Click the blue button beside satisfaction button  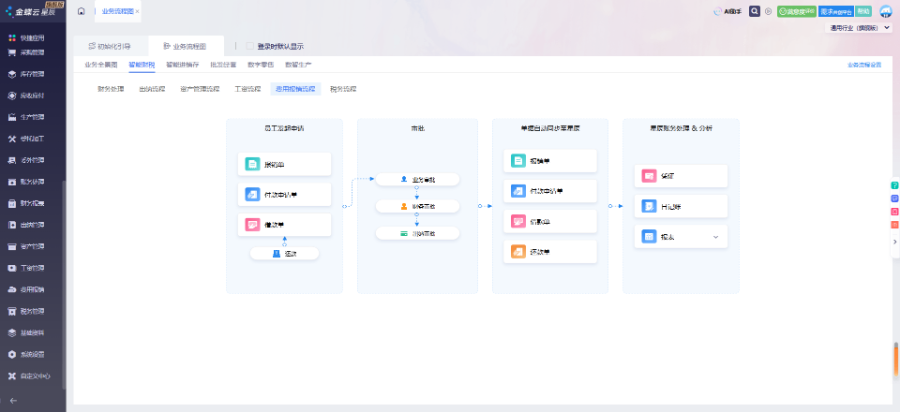pos(836,11)
